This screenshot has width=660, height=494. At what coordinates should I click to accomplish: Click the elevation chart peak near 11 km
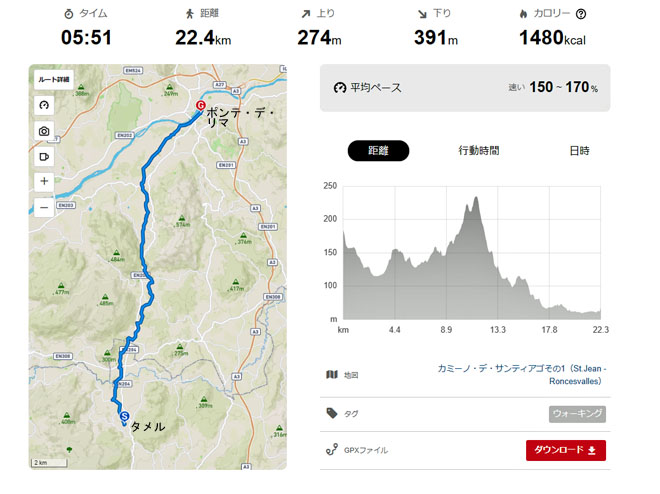pos(476,198)
